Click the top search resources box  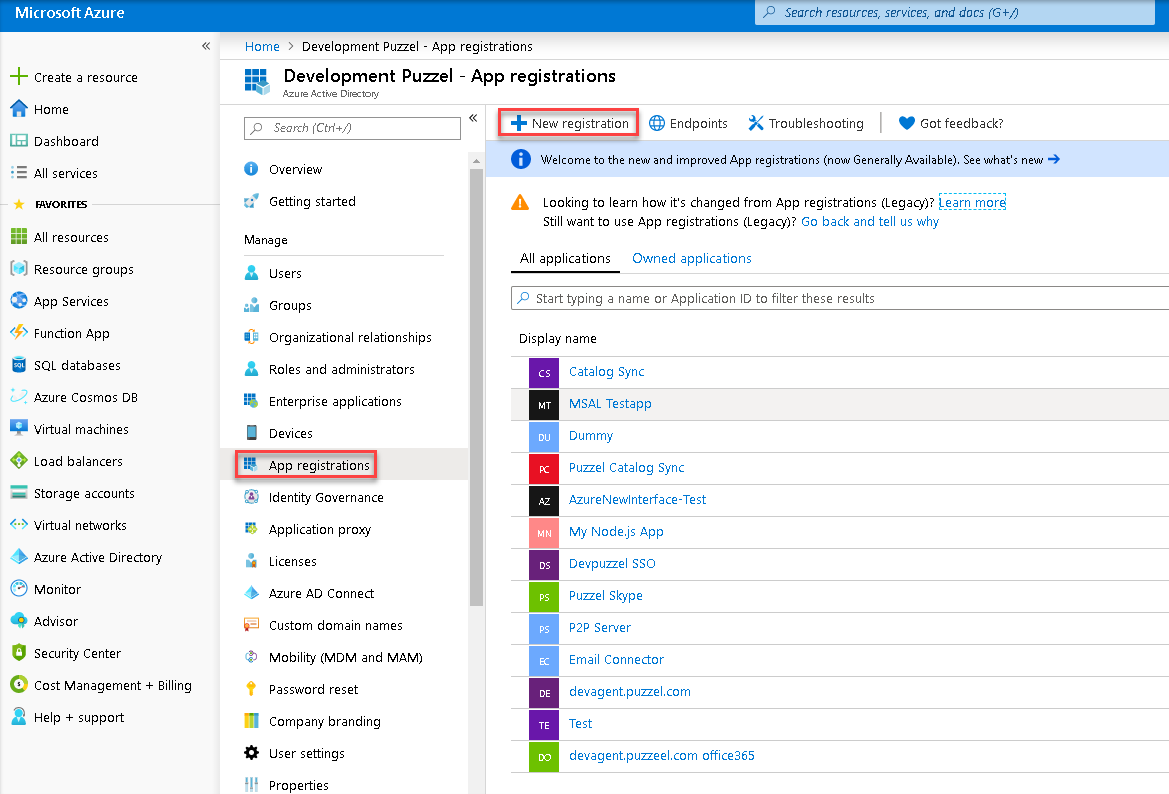pos(960,13)
